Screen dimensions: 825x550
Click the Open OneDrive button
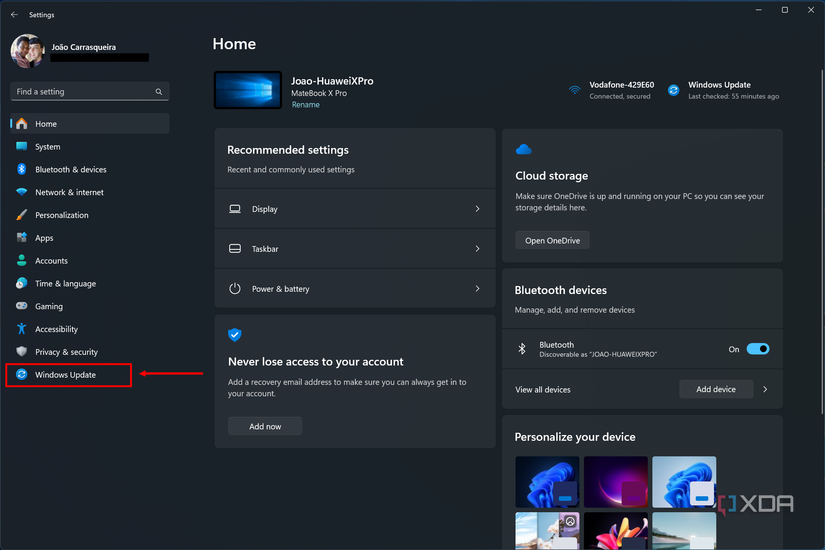click(x=552, y=241)
